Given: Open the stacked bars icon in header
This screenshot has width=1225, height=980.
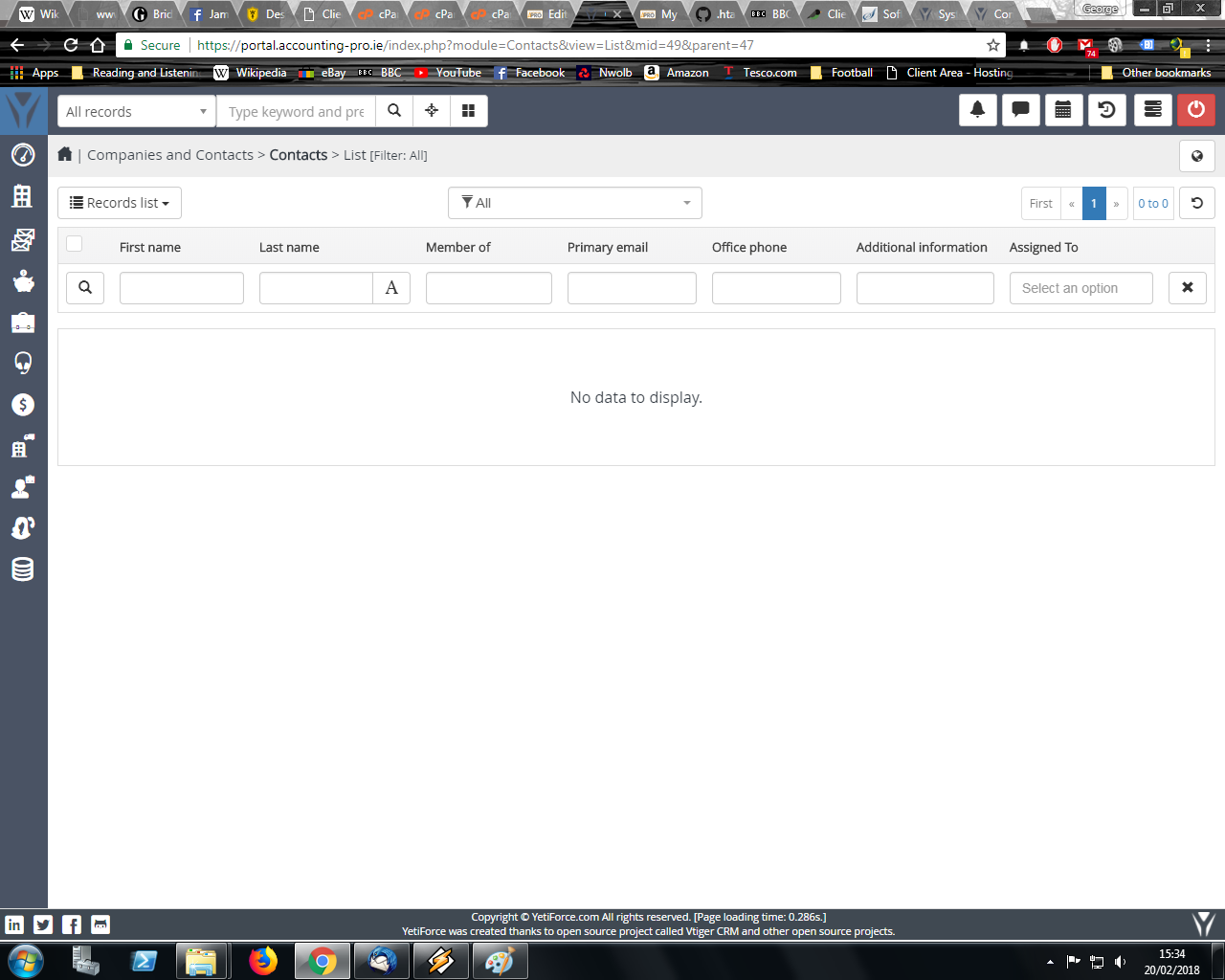Looking at the screenshot, I should coord(1153,110).
